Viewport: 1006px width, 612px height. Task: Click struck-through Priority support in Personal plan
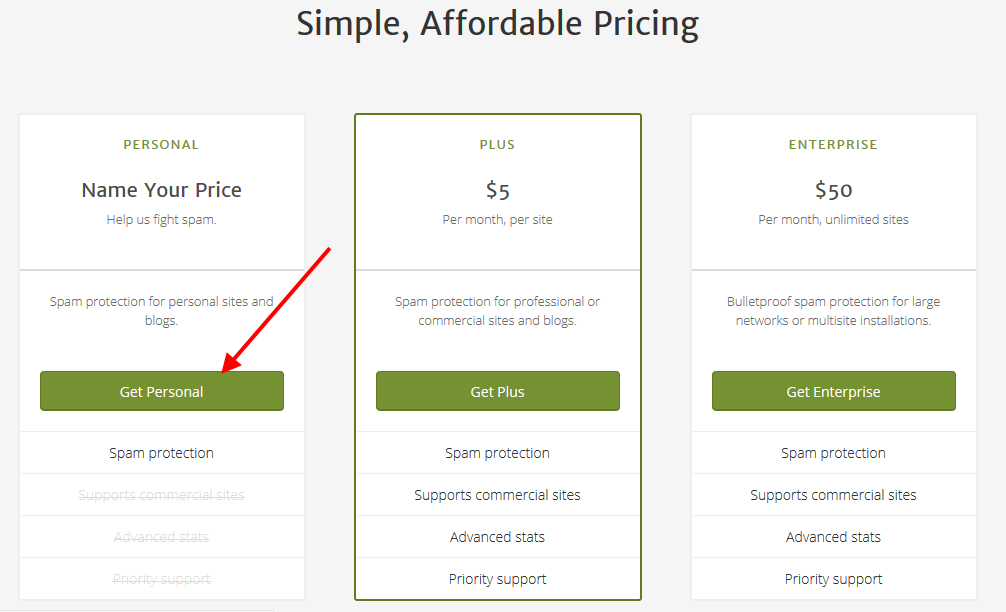(162, 579)
